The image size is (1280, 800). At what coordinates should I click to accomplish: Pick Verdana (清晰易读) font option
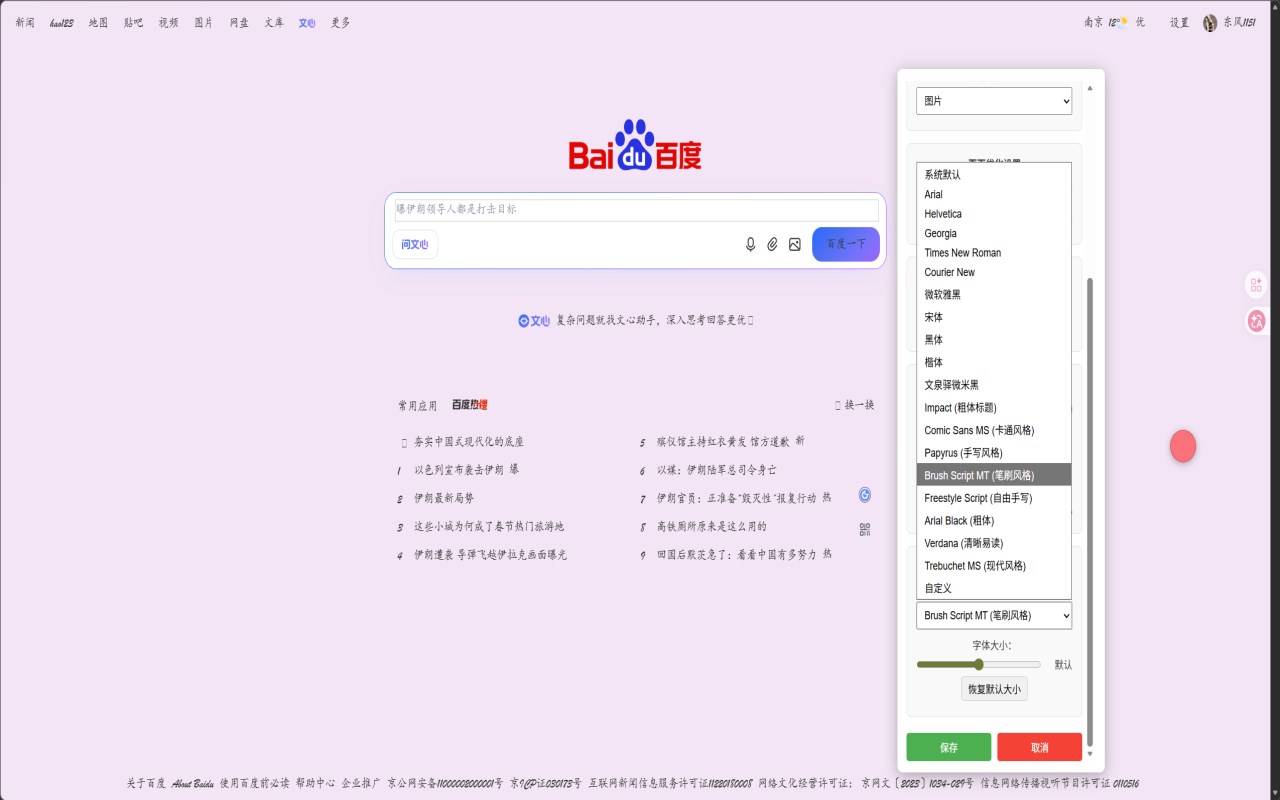(x=994, y=543)
